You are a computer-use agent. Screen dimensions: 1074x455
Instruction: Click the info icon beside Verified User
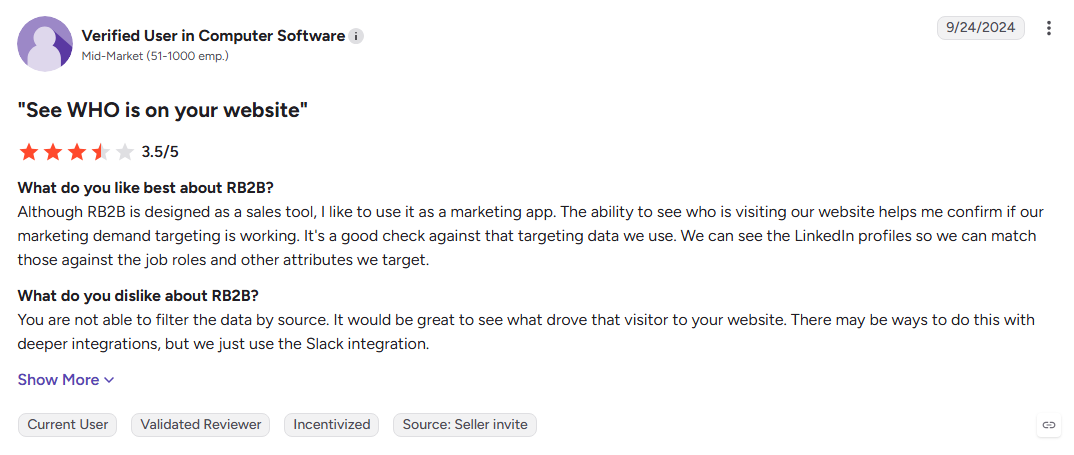(355, 36)
